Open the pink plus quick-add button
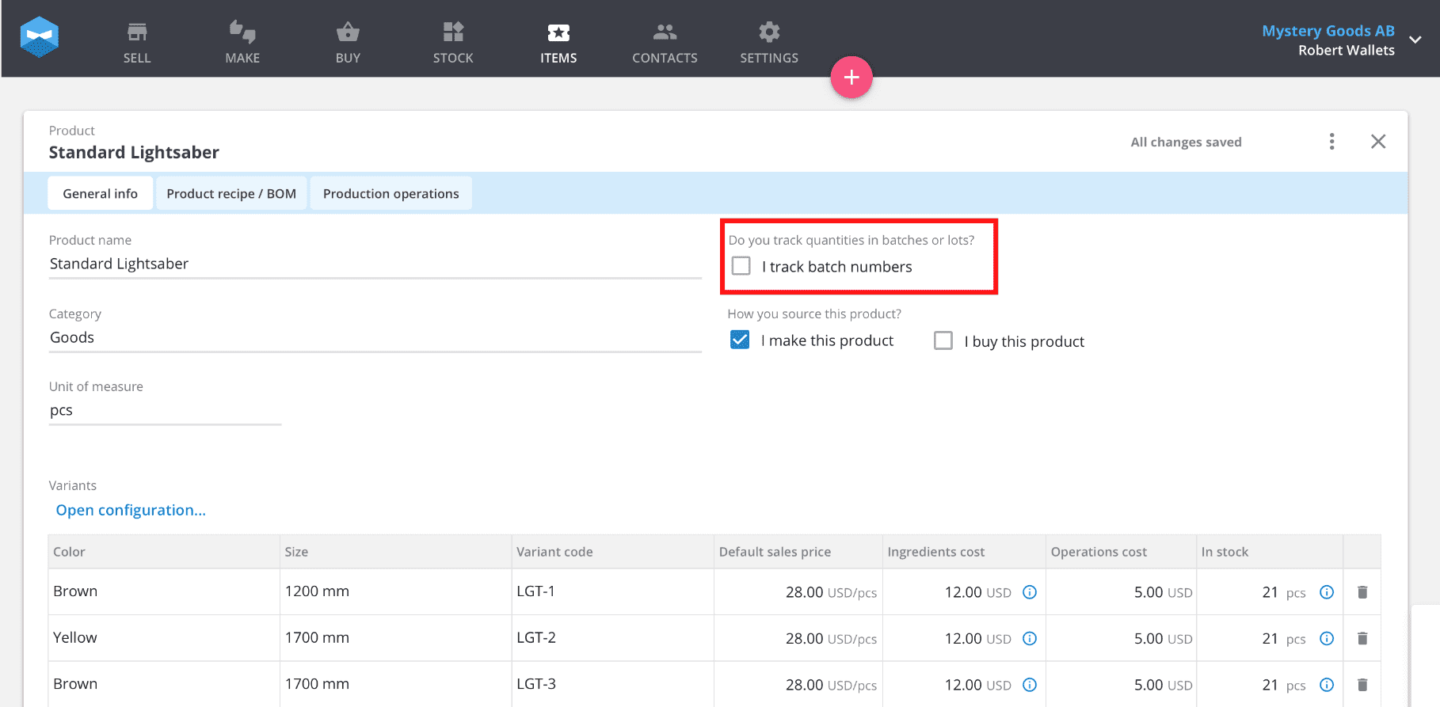The image size is (1440, 707). 851,77
